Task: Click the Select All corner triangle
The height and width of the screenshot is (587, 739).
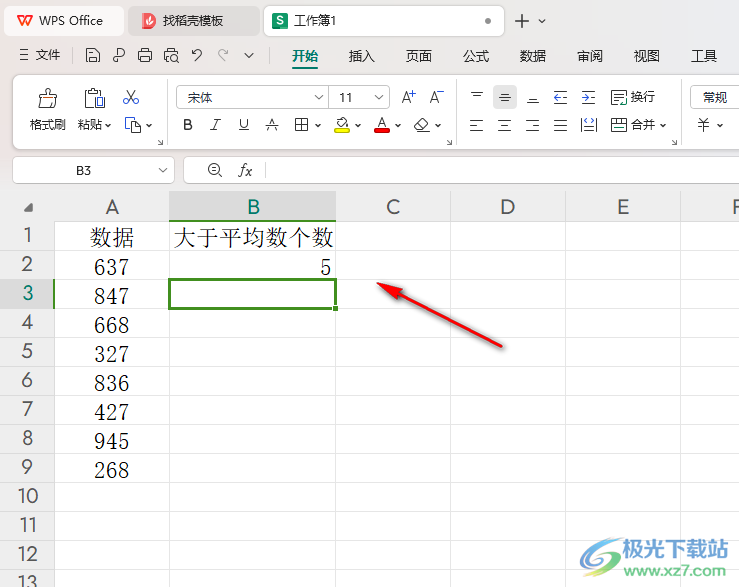Action: [x=28, y=207]
